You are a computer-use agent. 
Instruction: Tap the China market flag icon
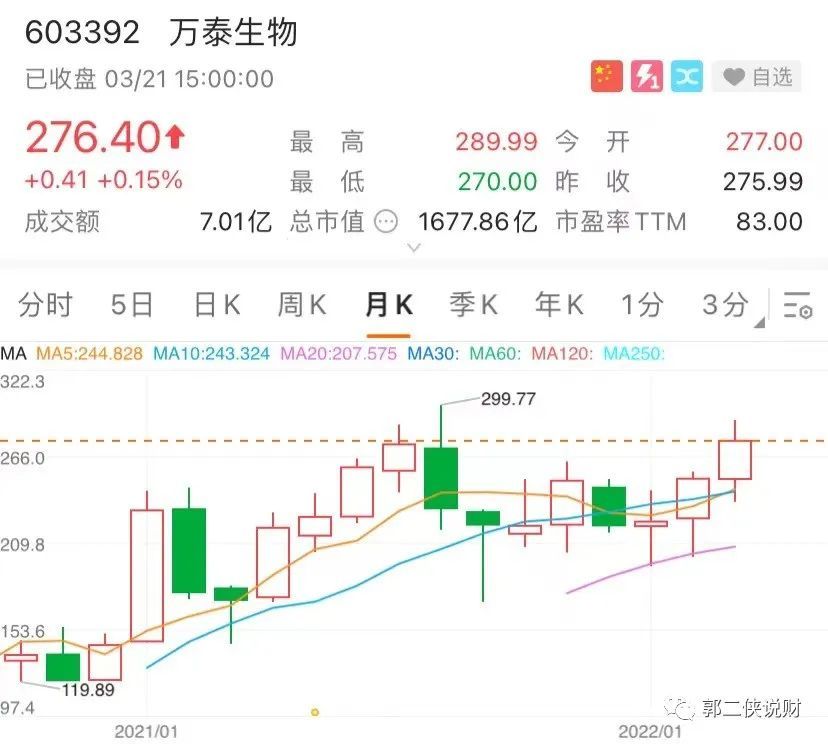pos(606,77)
